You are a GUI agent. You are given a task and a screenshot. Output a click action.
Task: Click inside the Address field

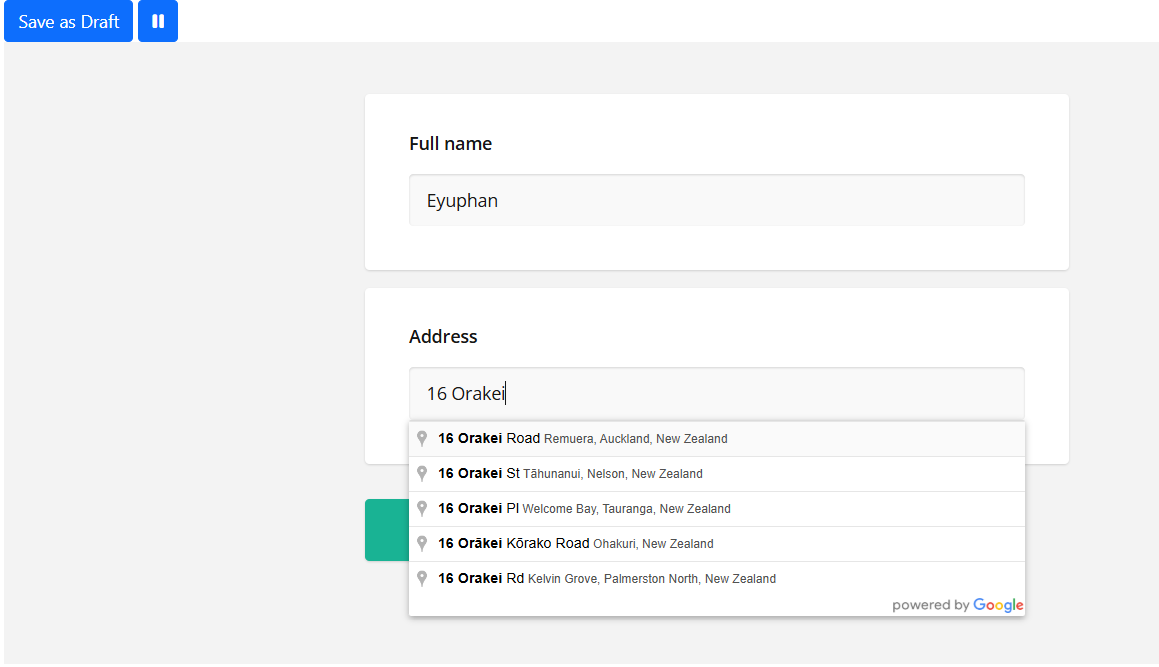coord(716,393)
